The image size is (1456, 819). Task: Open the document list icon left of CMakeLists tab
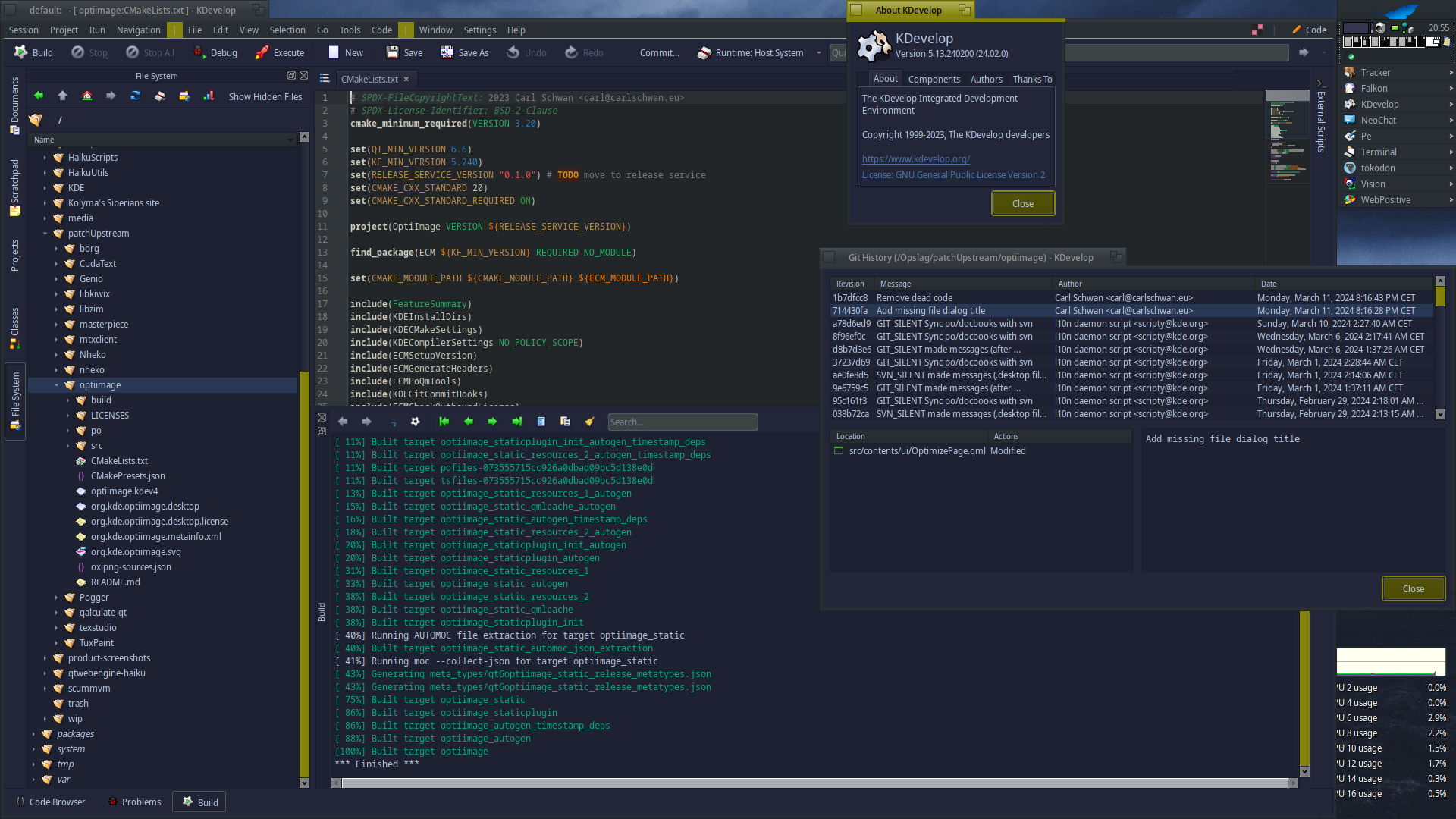[x=325, y=79]
